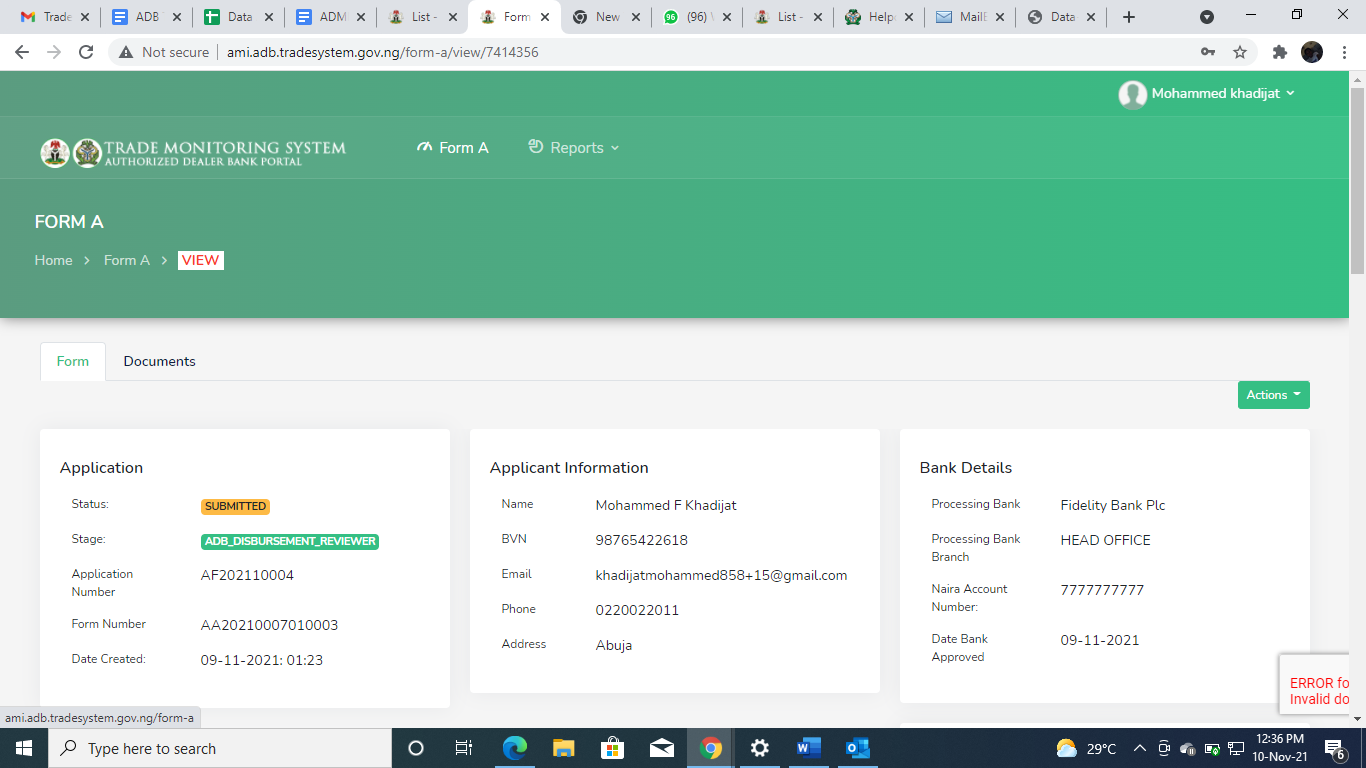Select the address value Abuja
1366x768 pixels.
[x=614, y=645]
